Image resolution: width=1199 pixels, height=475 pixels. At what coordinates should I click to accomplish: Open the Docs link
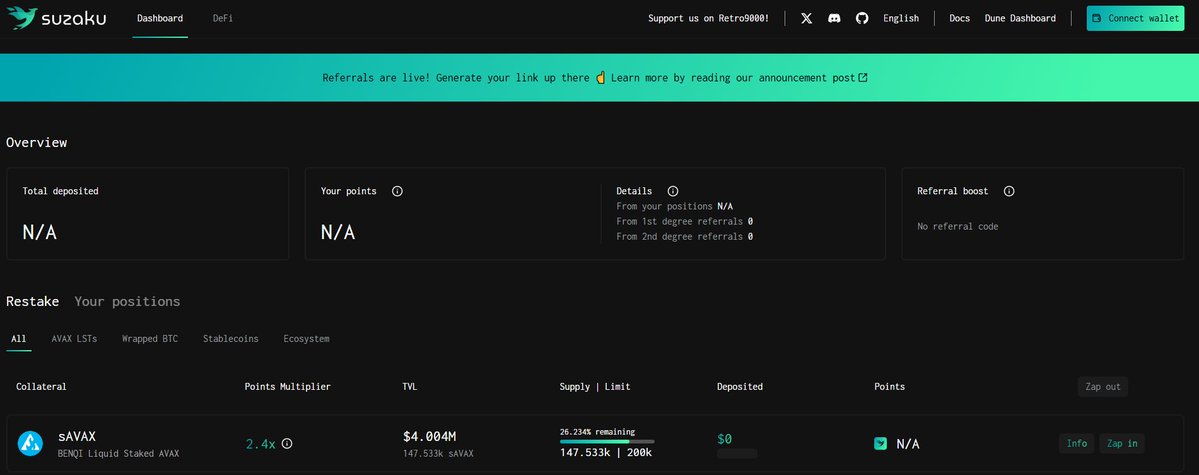[960, 18]
